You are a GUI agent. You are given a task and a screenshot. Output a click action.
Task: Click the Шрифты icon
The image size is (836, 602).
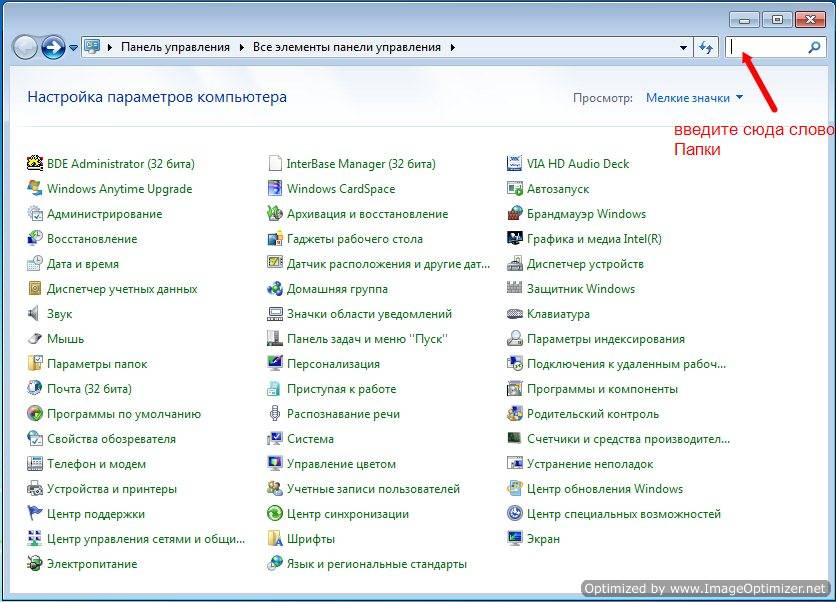(x=275, y=539)
